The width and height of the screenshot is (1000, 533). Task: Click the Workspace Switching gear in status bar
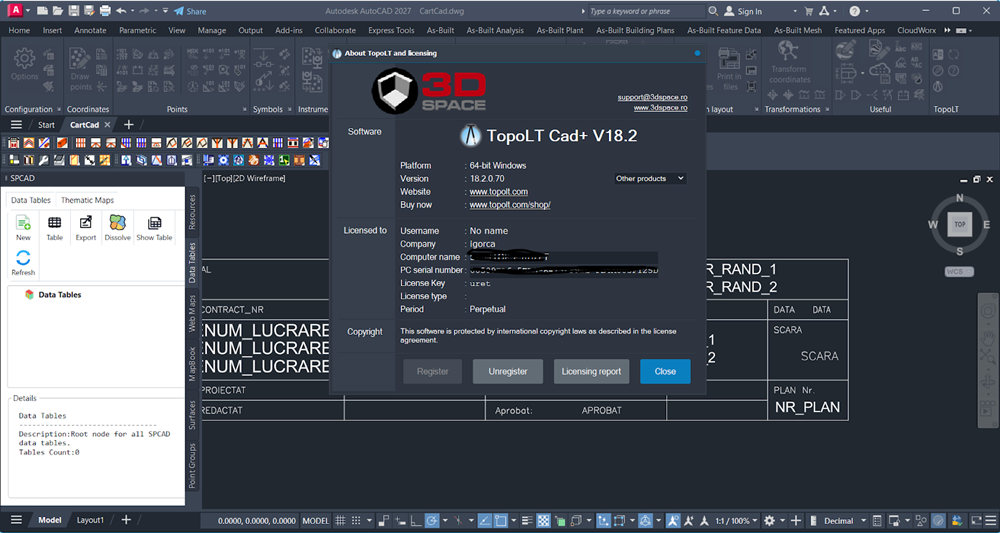[x=769, y=520]
